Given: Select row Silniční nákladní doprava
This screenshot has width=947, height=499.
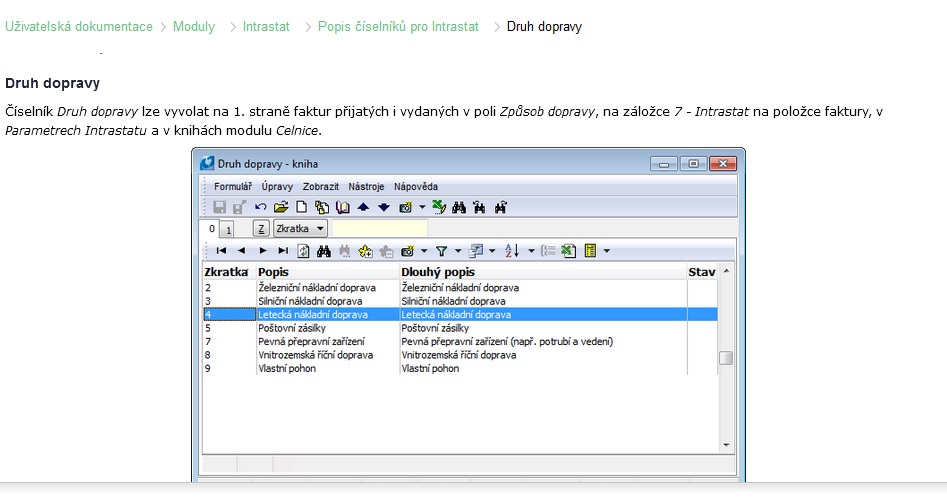Looking at the screenshot, I should pos(460,301).
